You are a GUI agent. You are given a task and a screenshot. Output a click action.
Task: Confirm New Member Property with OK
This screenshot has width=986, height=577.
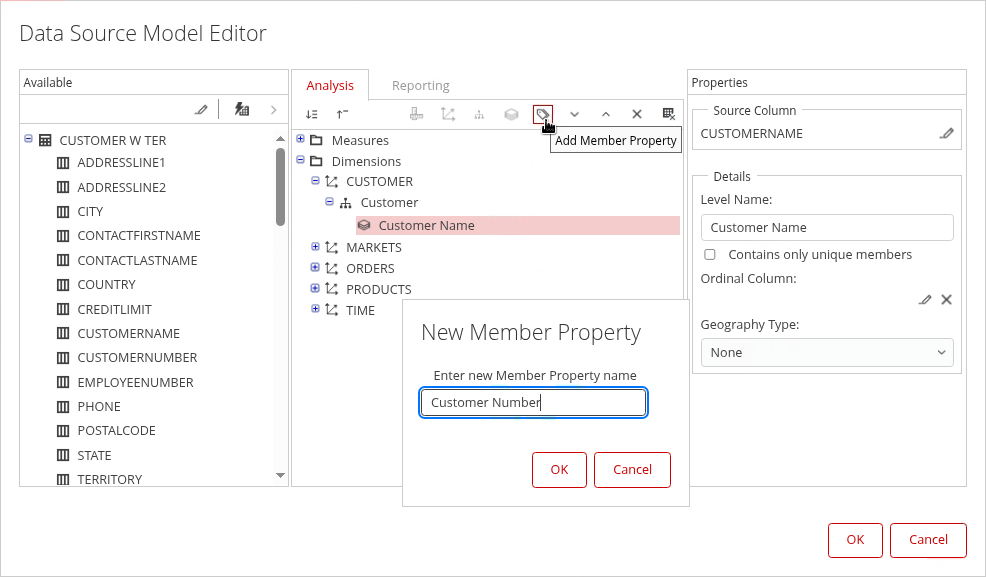click(559, 470)
